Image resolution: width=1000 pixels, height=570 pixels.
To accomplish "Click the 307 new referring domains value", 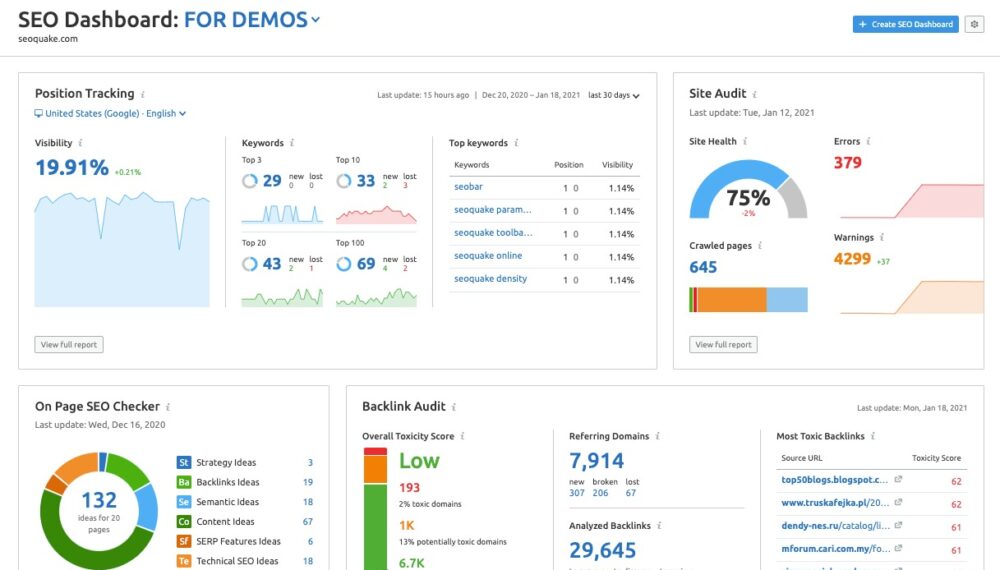I will pyautogui.click(x=577, y=493).
